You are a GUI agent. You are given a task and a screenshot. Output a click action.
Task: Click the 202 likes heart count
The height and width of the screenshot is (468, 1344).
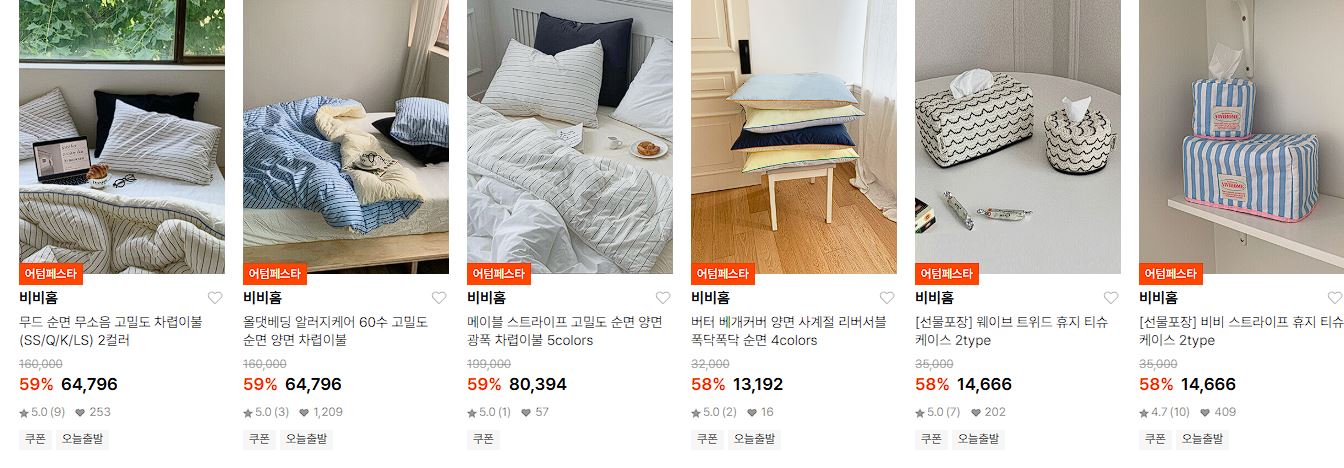pos(988,412)
